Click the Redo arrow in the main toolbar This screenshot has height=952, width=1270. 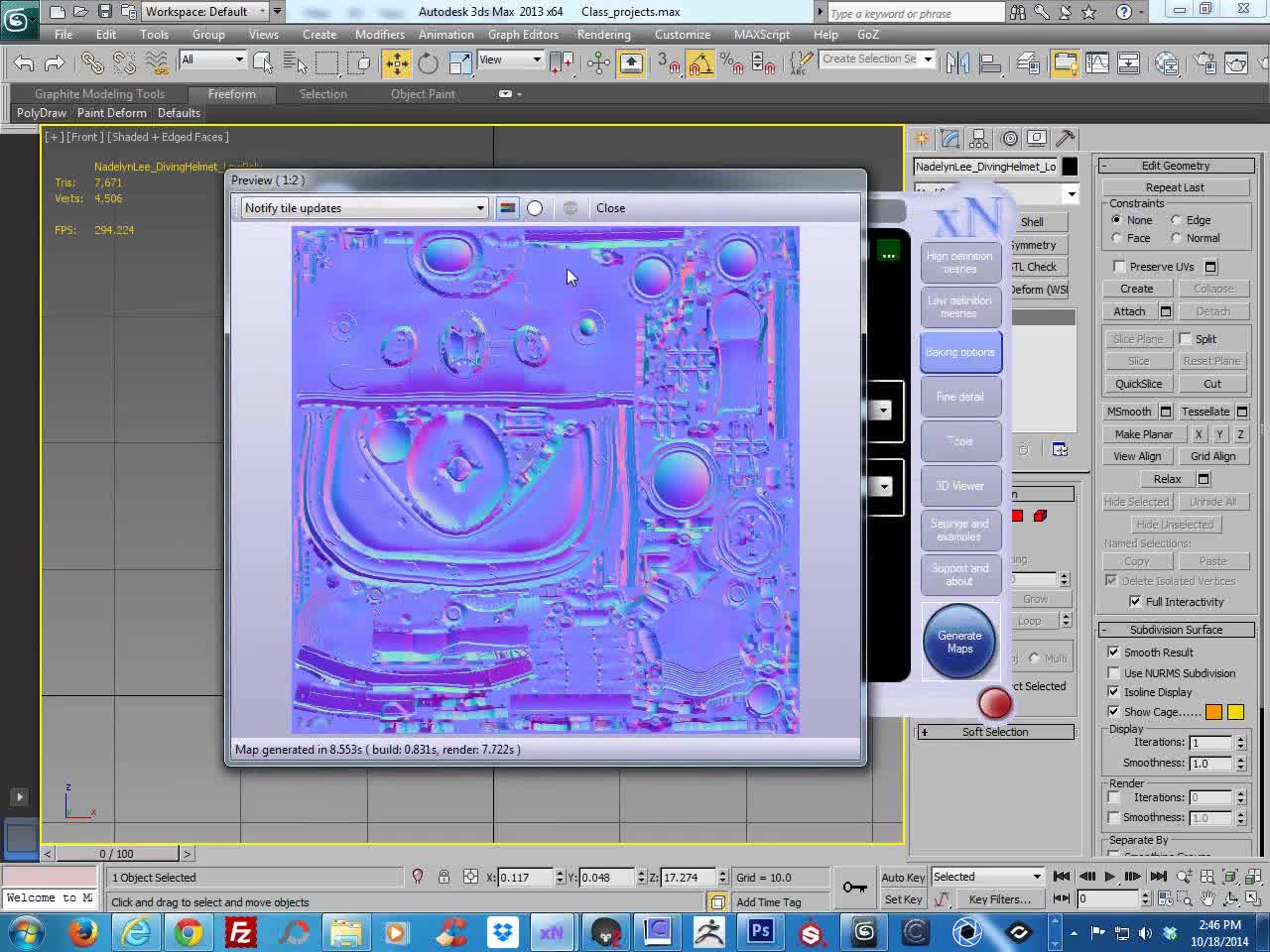(x=55, y=63)
